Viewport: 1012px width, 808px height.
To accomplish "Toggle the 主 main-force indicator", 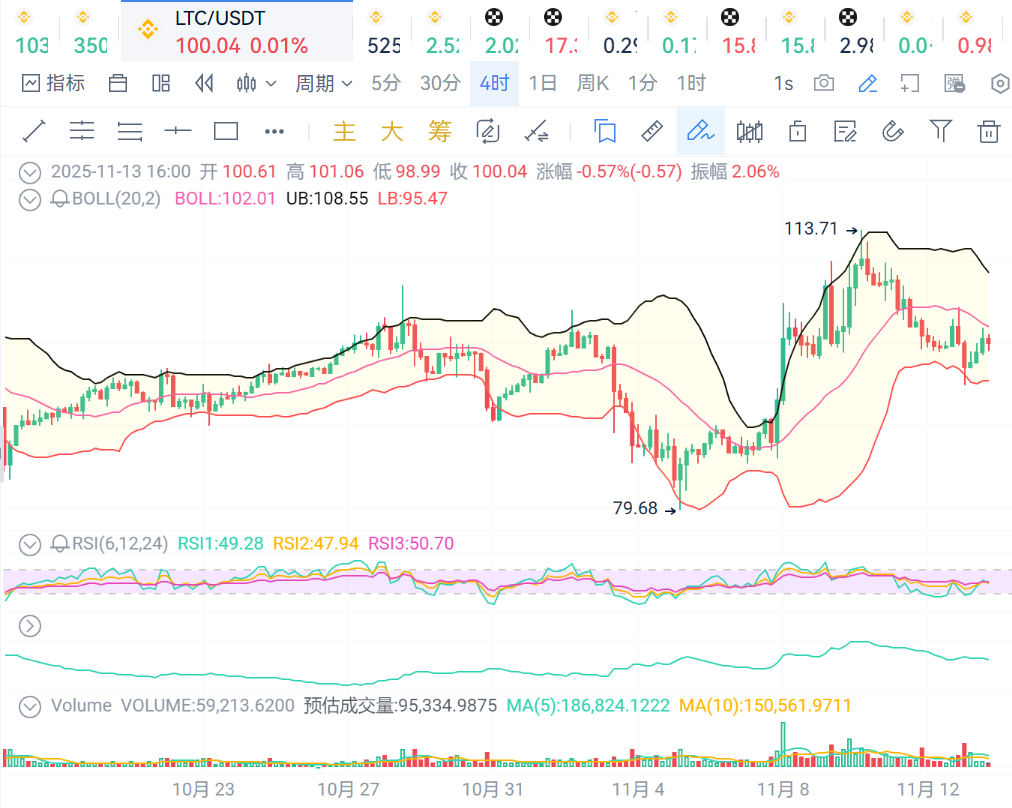I will (344, 131).
